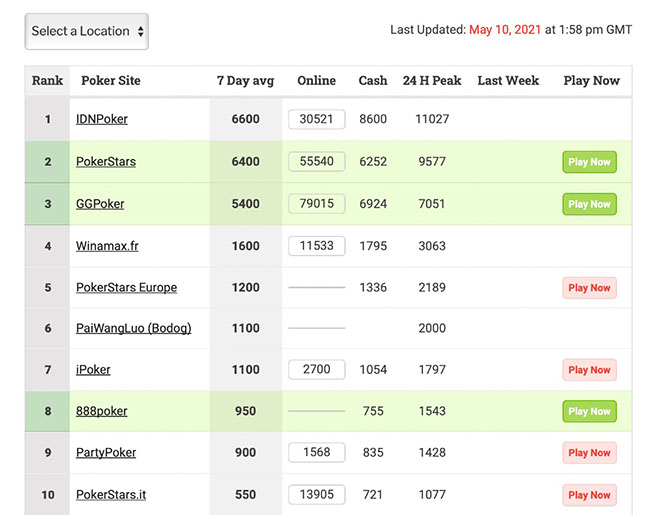Screen dimensions: 654x515
Task: Open the PartyPoker site link
Action: 106,453
